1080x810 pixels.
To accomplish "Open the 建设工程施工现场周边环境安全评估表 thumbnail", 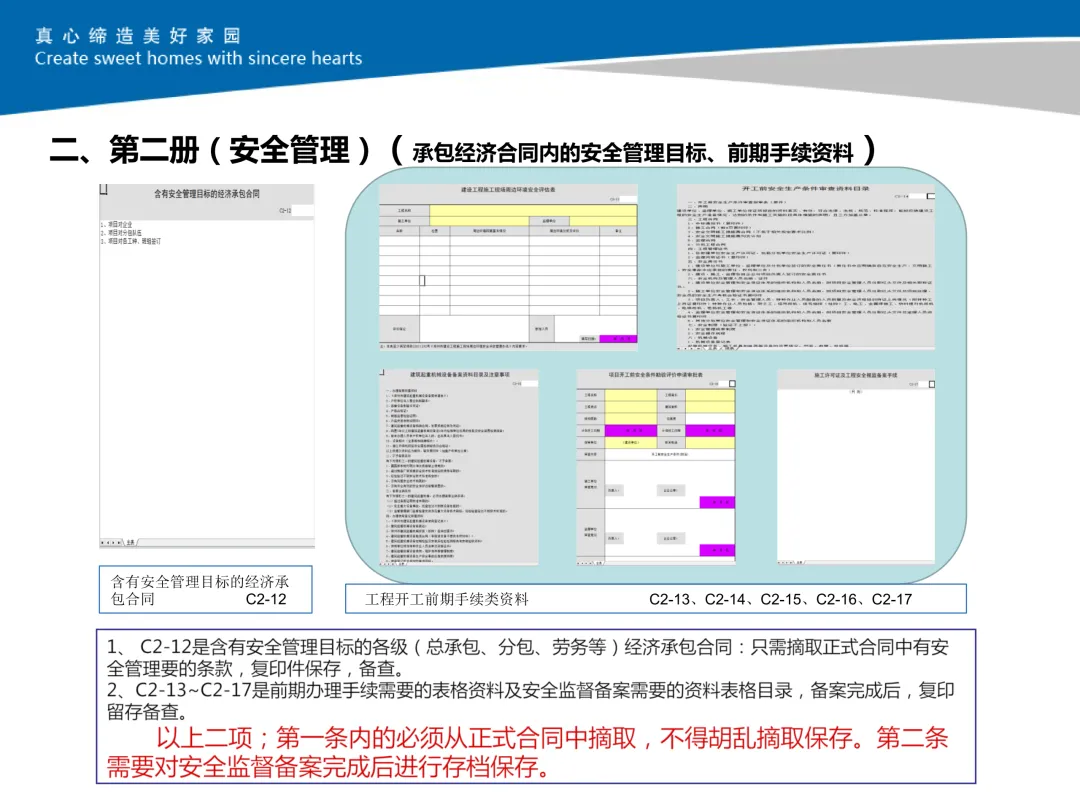I will [x=508, y=266].
